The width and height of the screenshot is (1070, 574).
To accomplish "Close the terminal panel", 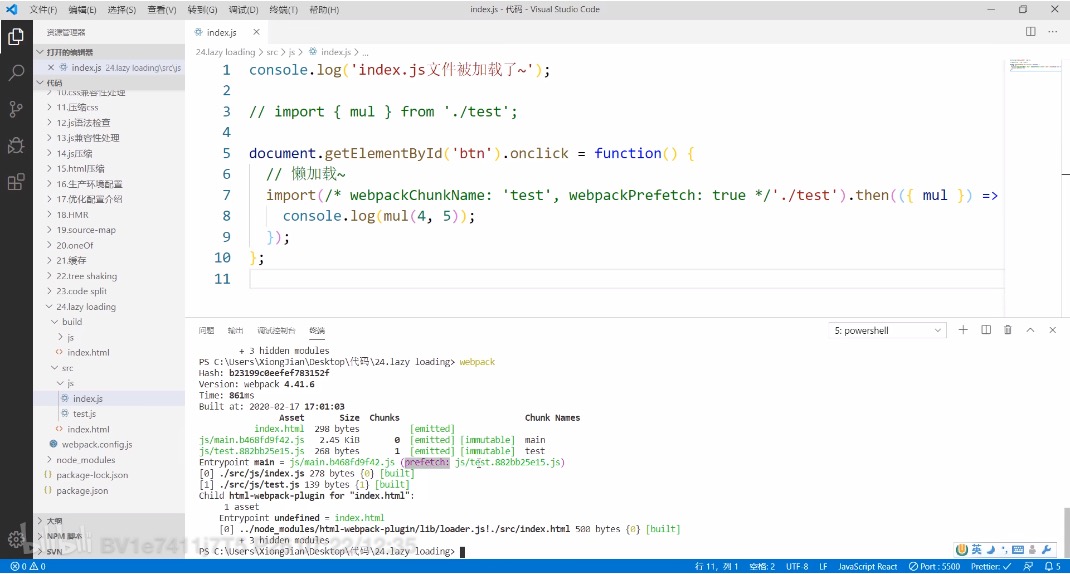I will coord(1052,330).
